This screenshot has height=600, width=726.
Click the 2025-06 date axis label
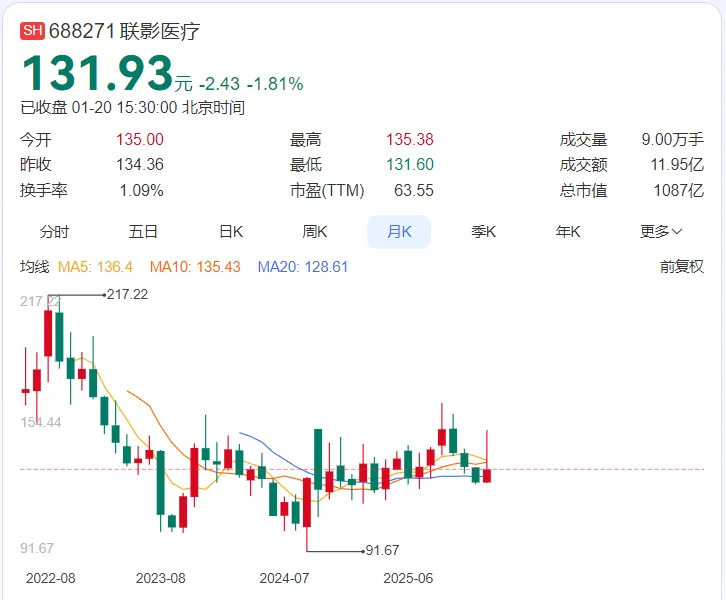pyautogui.click(x=408, y=578)
